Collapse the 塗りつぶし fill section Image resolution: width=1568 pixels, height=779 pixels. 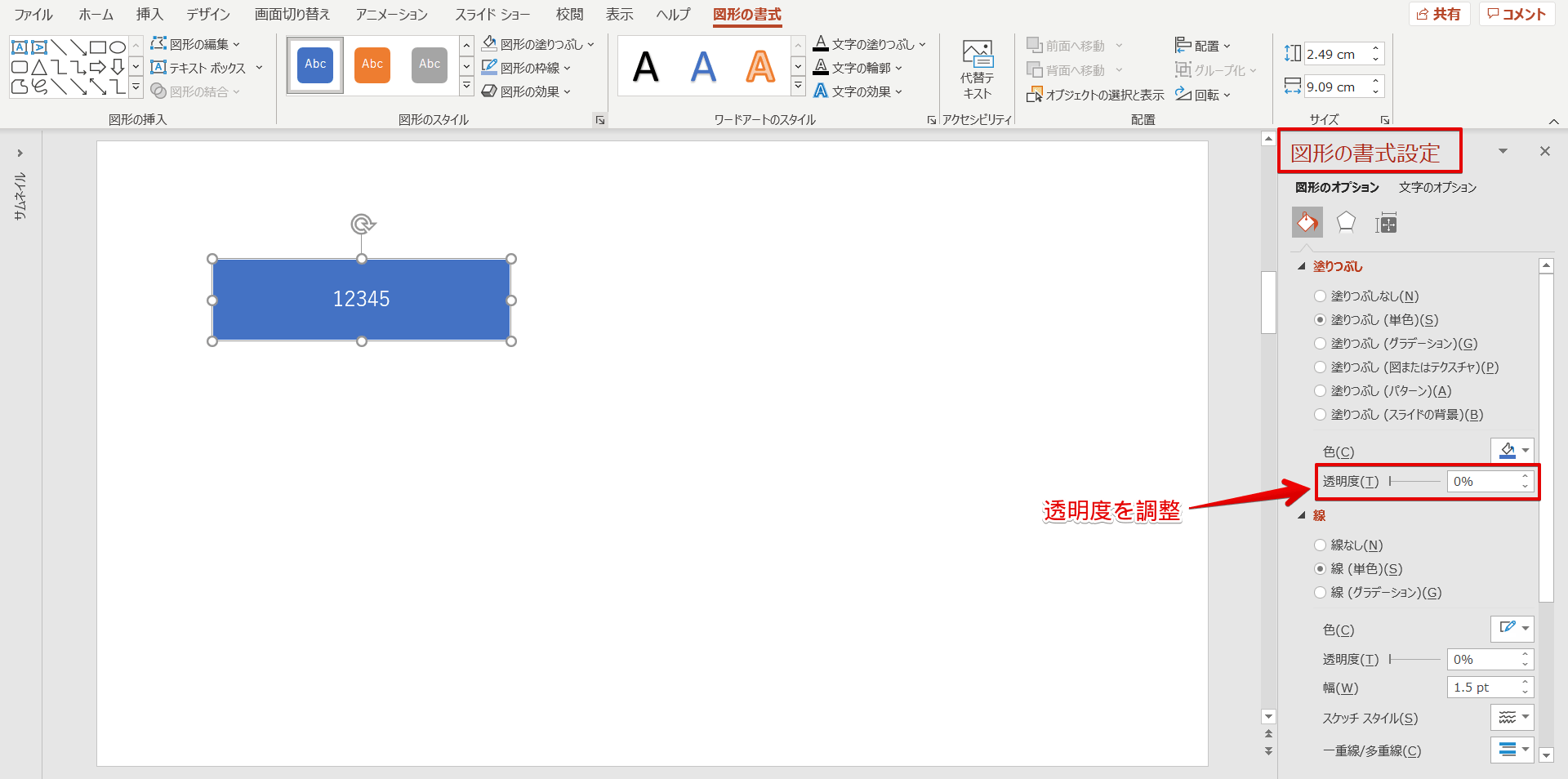[1302, 266]
